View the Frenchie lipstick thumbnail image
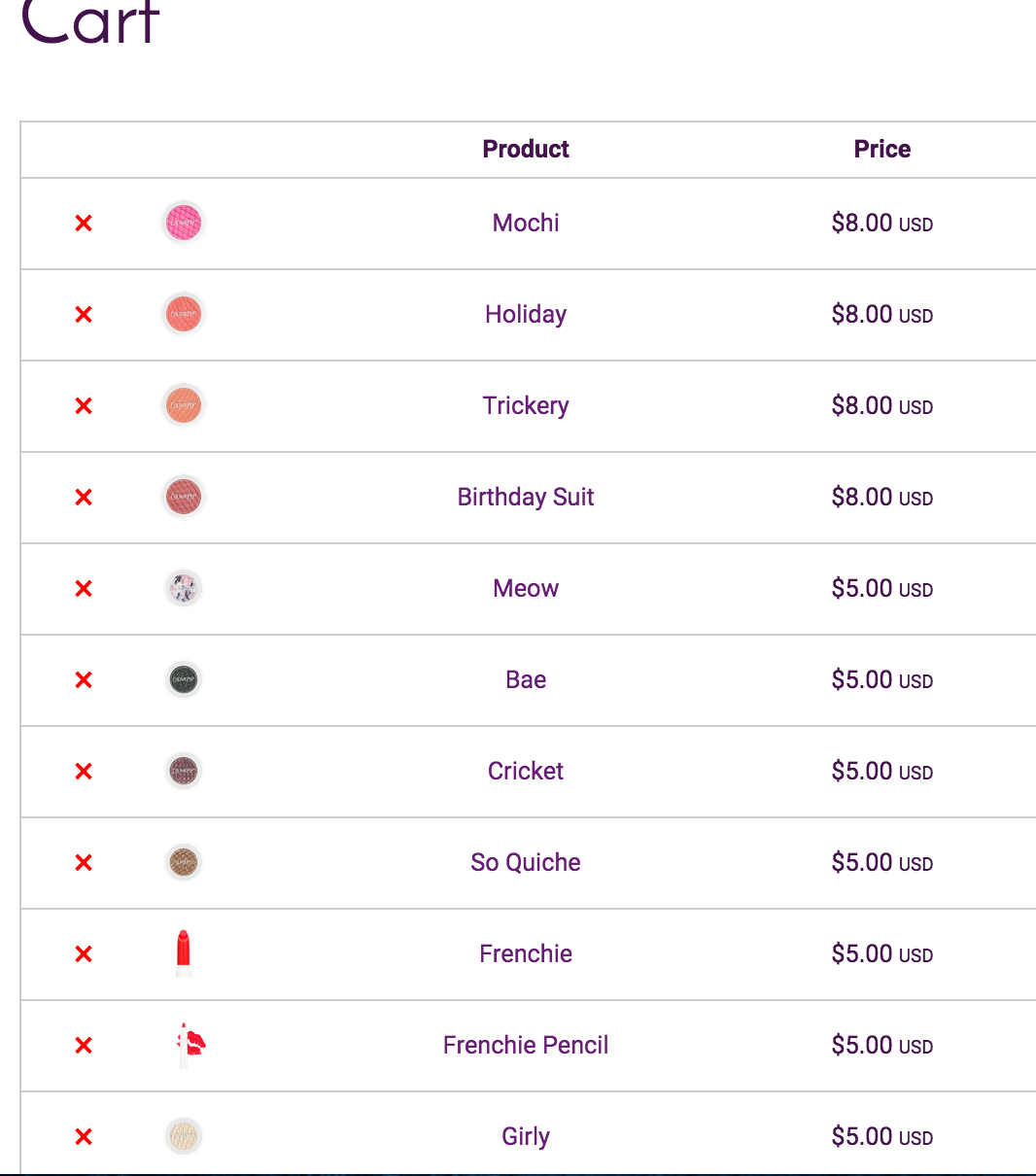 coord(183,953)
